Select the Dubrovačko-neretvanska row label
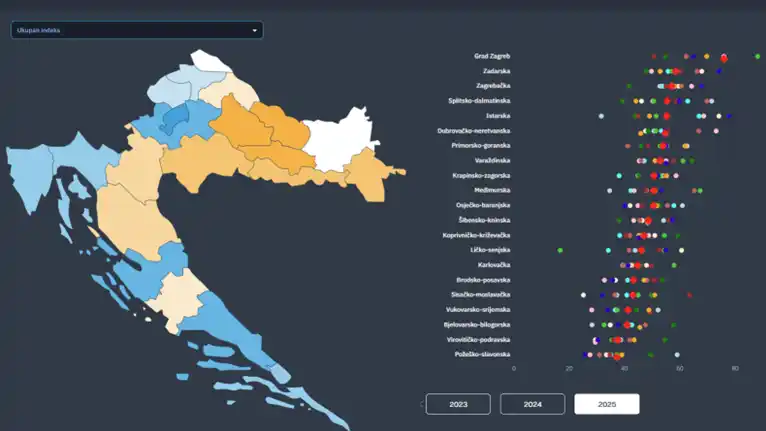 (474, 131)
